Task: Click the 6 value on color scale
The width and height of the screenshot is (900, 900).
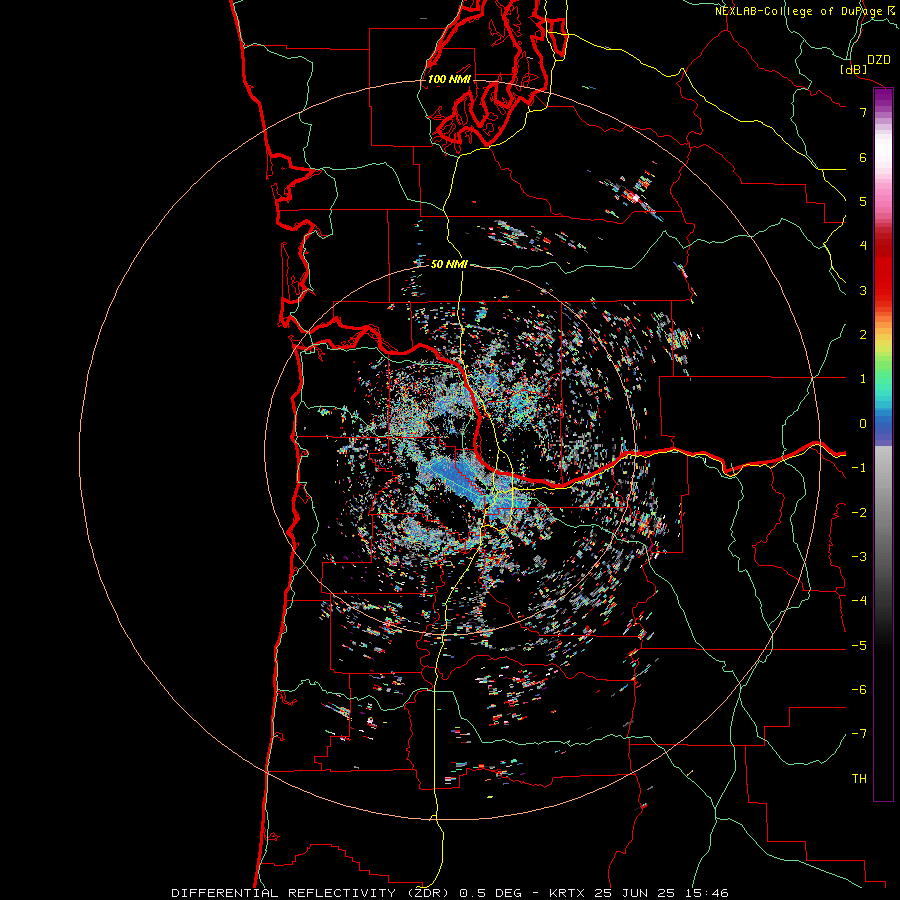Action: pos(863,157)
